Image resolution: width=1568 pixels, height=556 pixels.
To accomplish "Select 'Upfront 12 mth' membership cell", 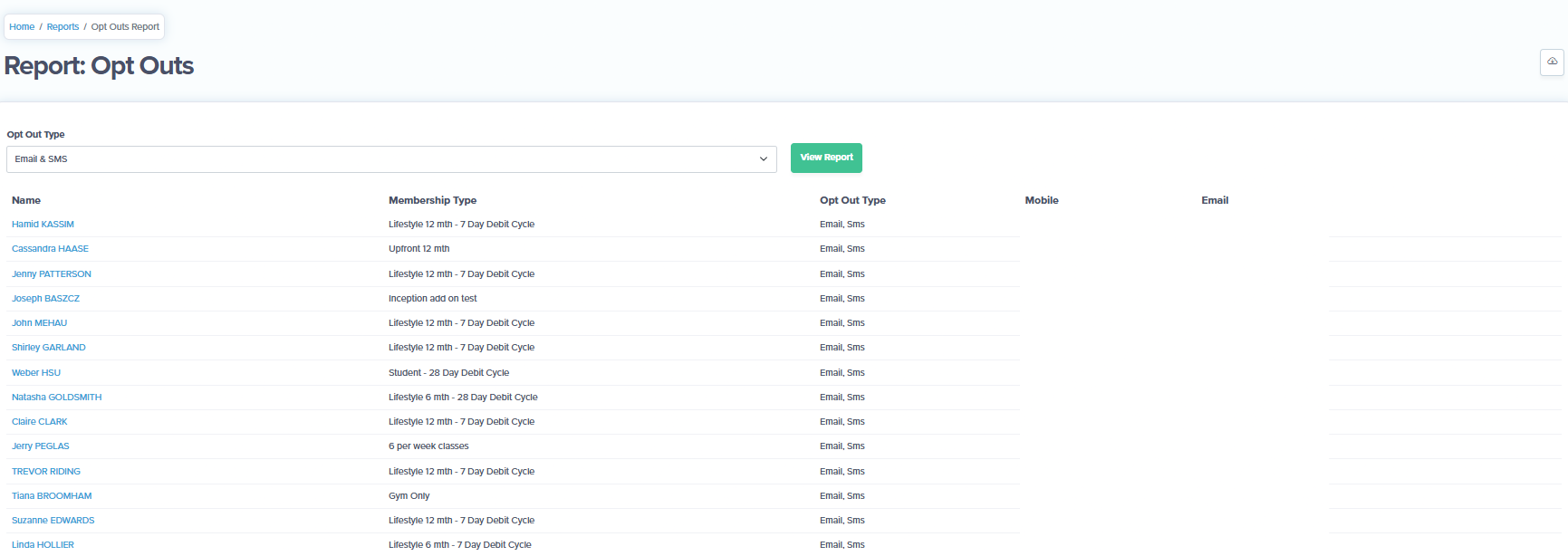I will click(418, 249).
